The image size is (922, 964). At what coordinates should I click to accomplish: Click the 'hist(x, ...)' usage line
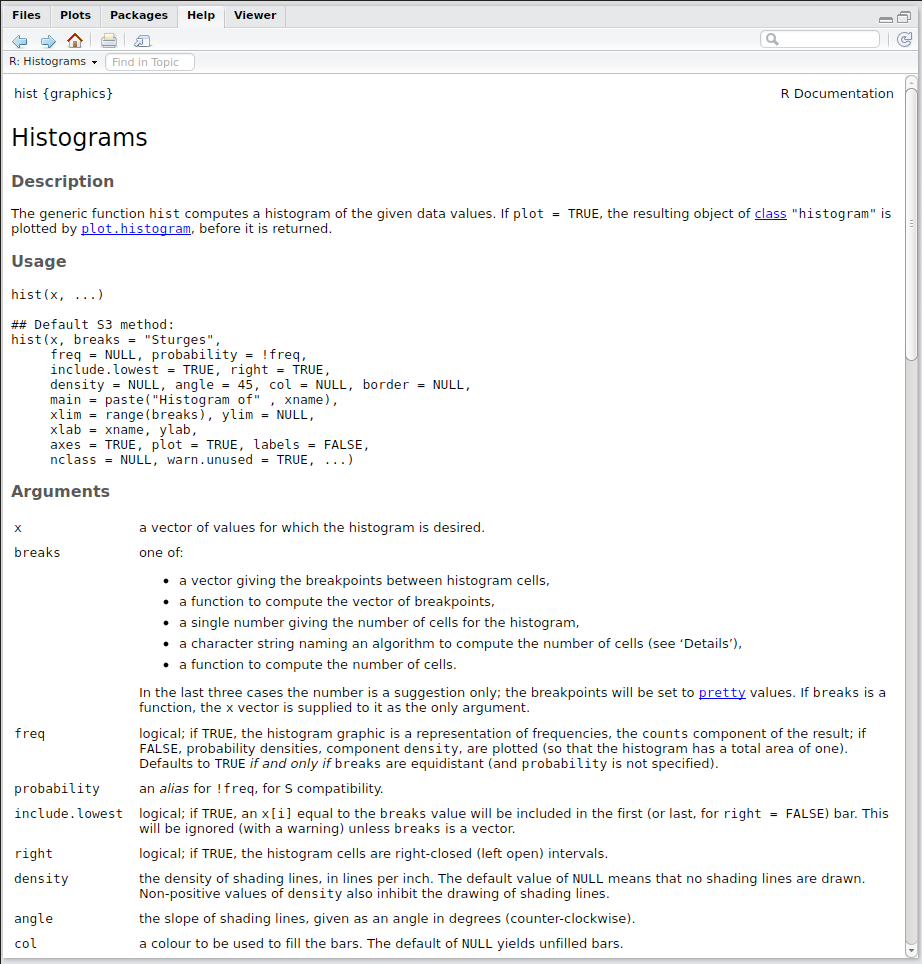click(57, 294)
